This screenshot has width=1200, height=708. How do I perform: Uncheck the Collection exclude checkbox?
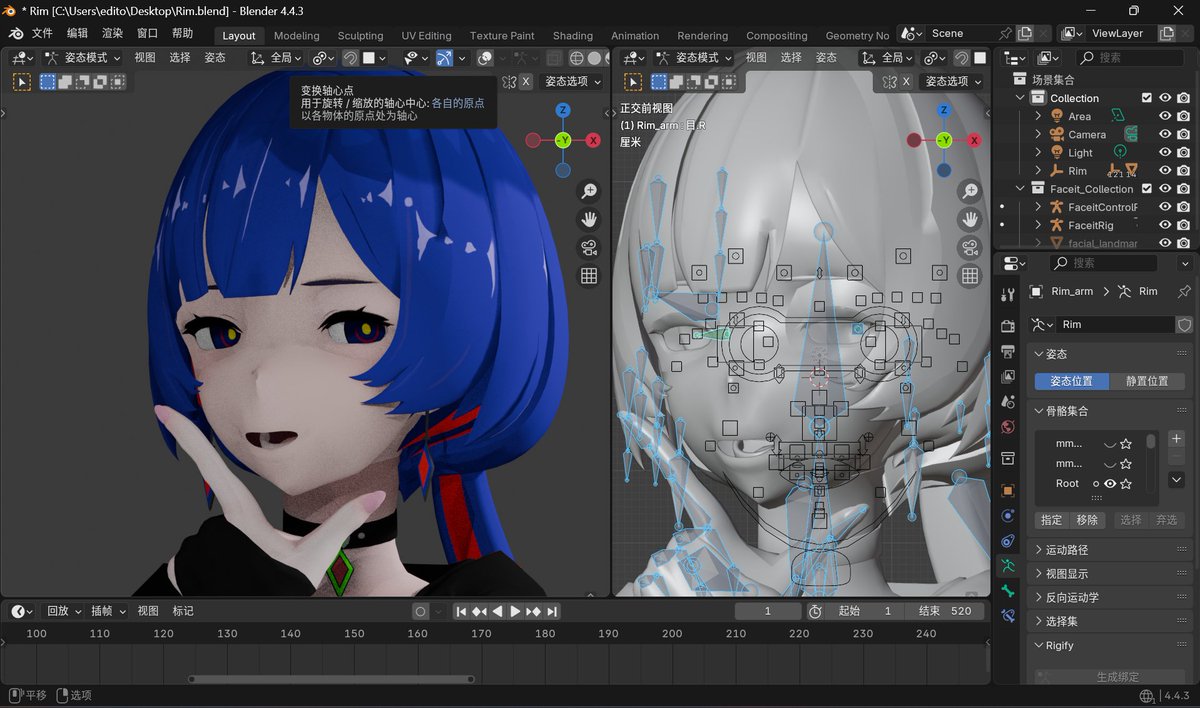tap(1147, 98)
